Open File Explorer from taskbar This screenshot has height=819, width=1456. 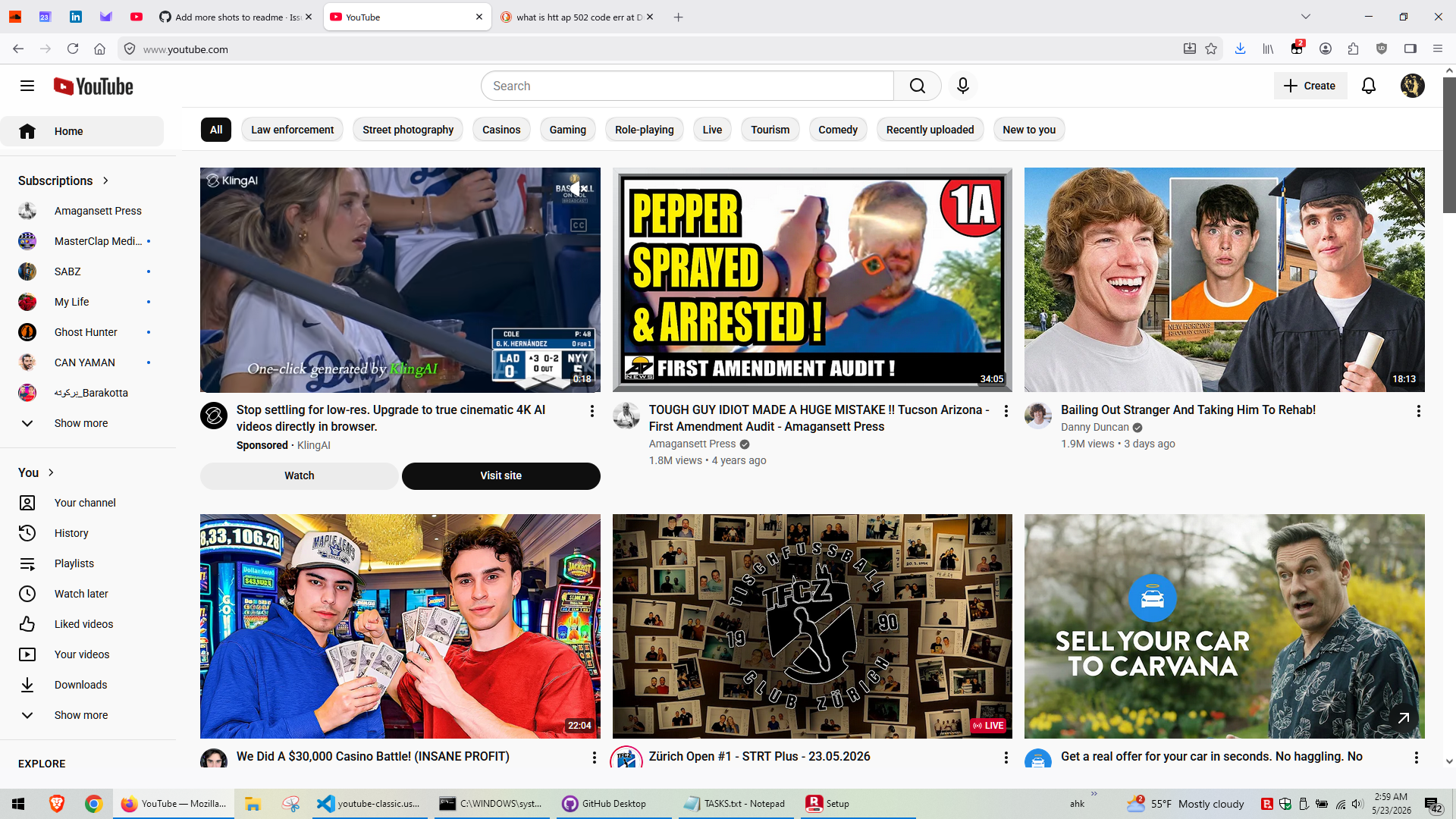[253, 804]
